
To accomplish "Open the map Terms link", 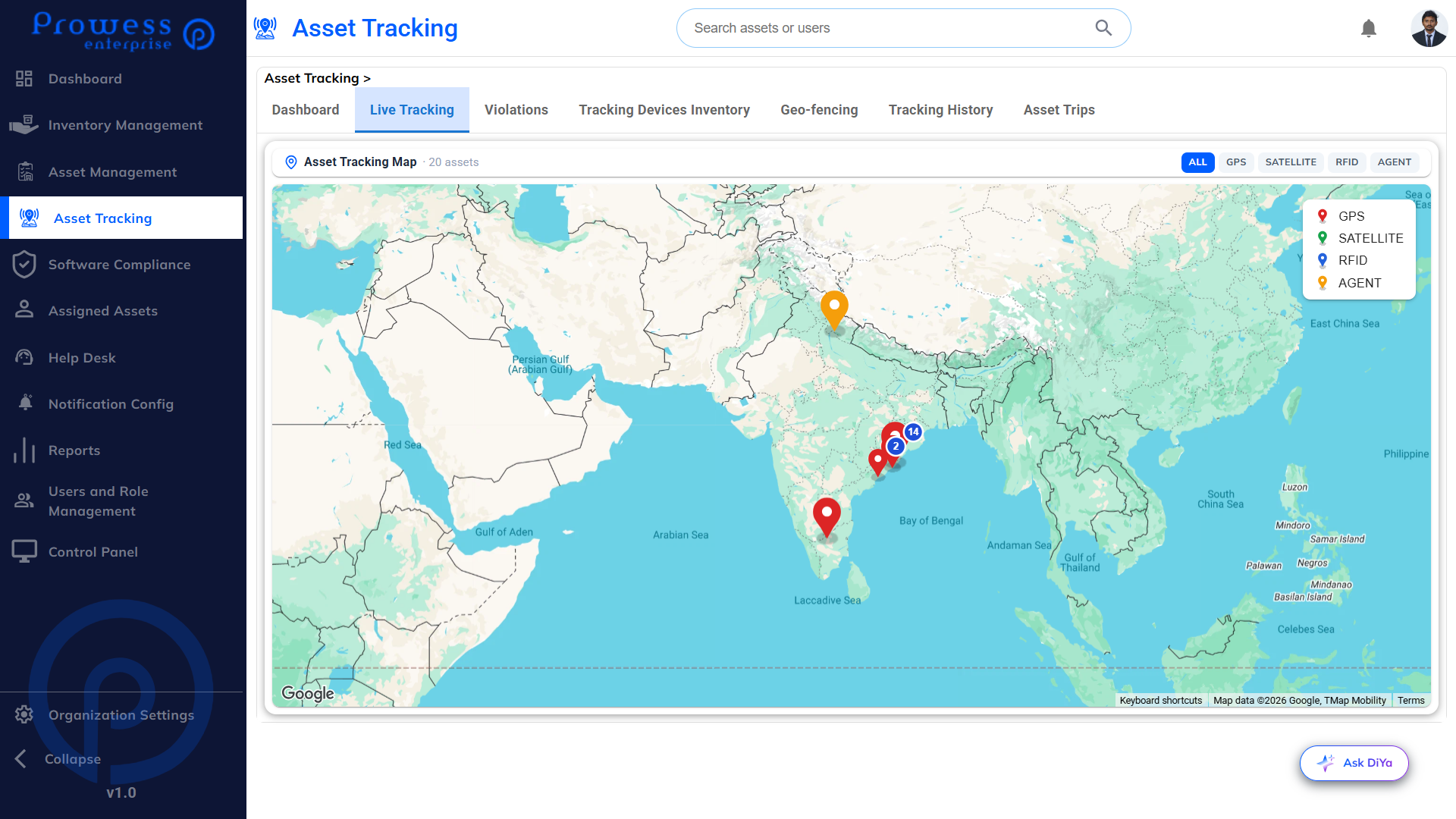I will (x=1410, y=701).
